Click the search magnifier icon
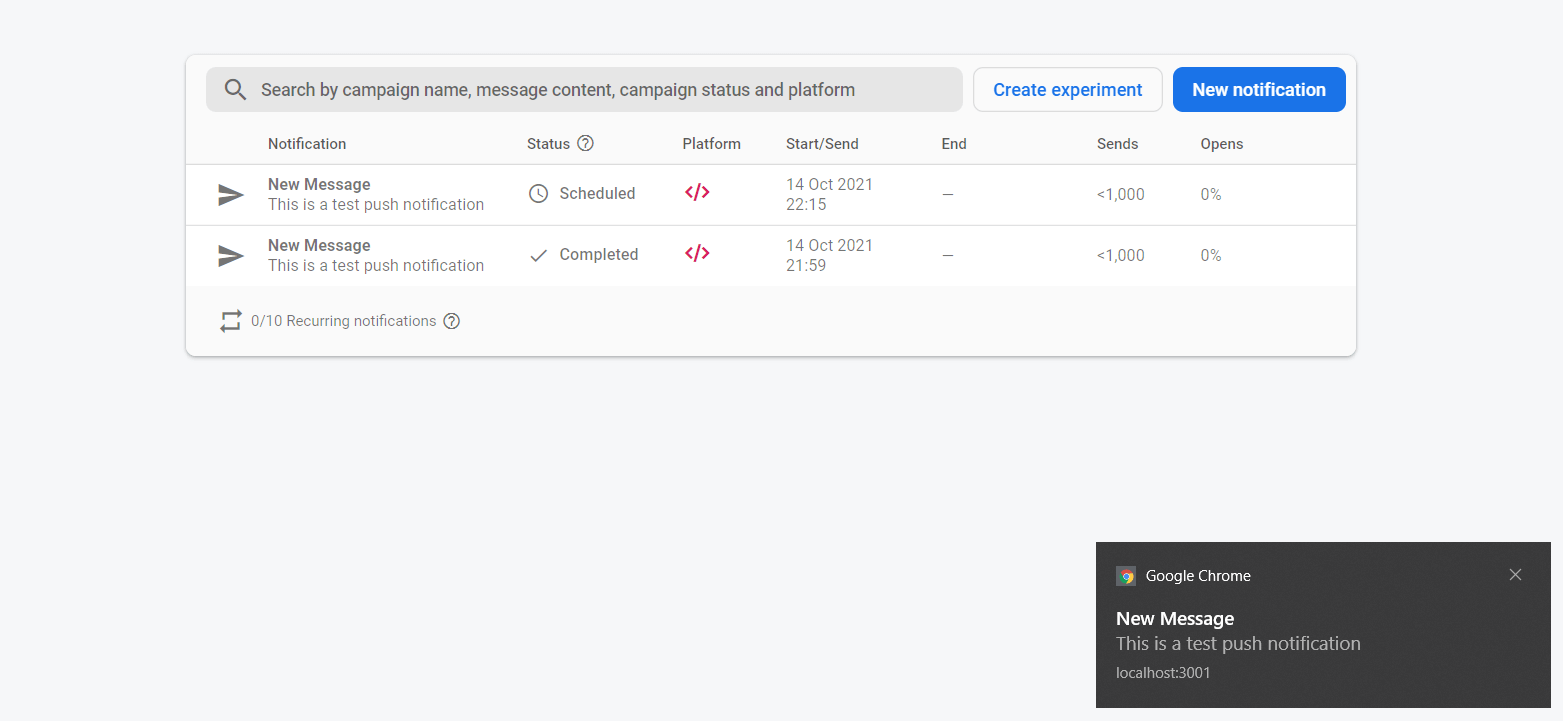The width and height of the screenshot is (1563, 721). (235, 90)
